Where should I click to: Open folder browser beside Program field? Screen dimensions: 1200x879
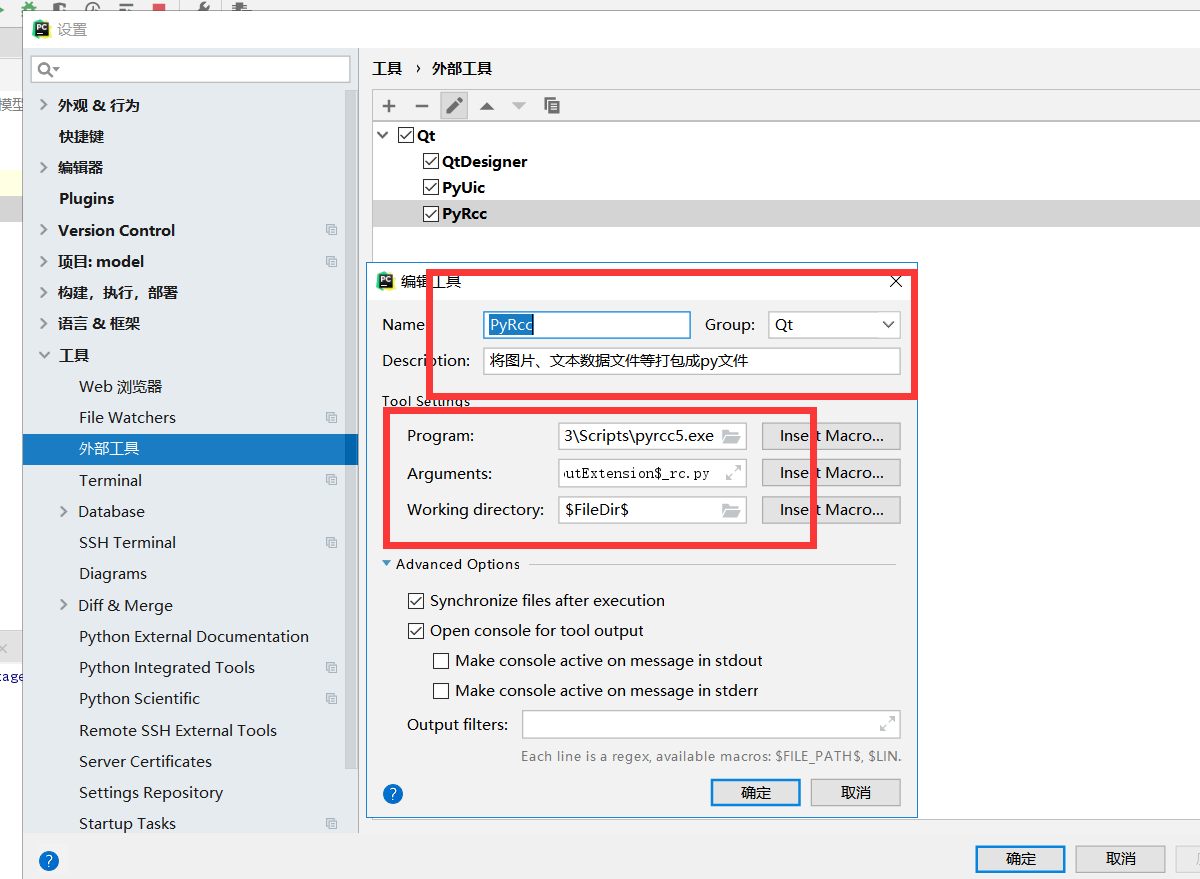tap(733, 436)
